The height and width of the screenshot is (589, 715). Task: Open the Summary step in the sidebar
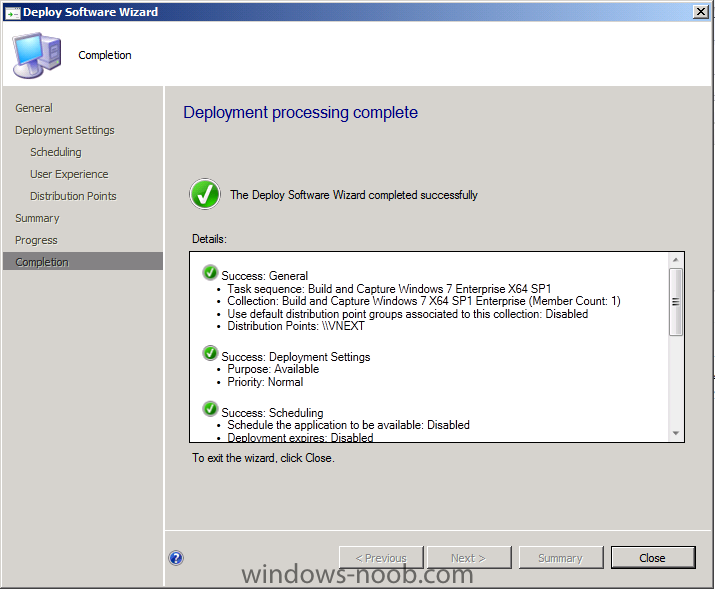(37, 218)
